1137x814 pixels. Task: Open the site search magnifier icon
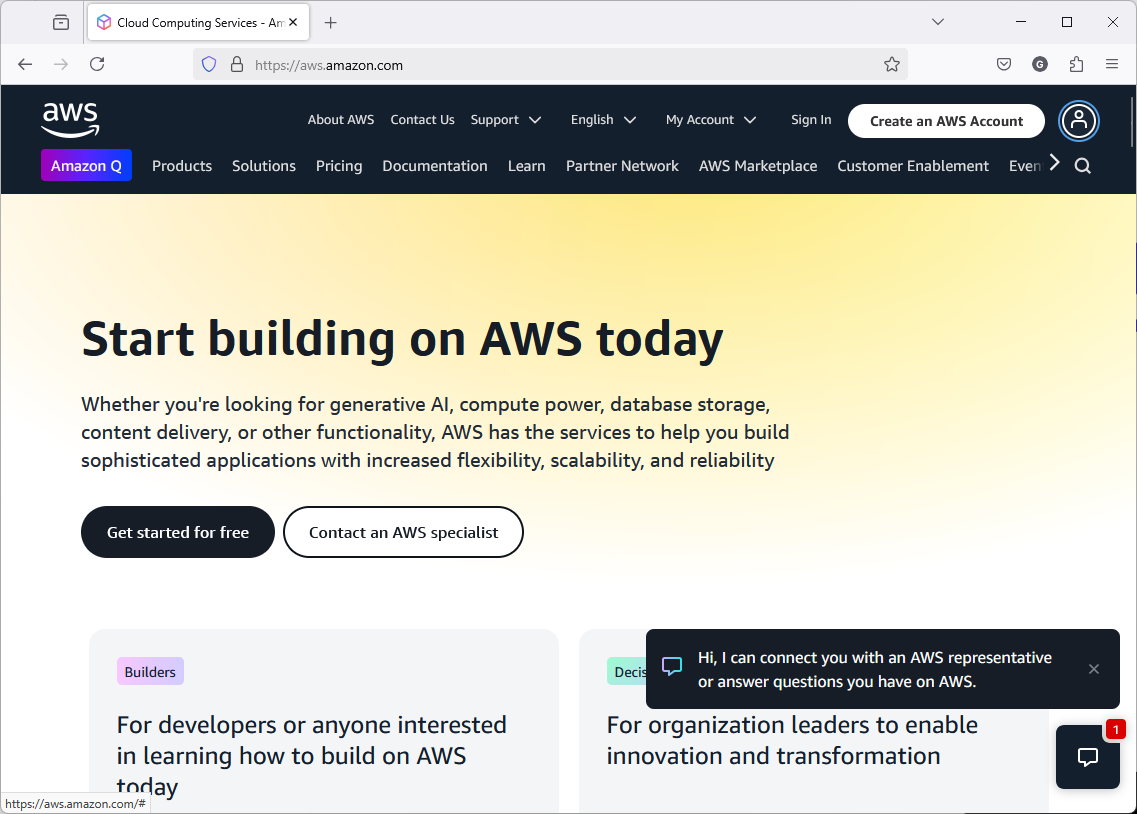pos(1082,166)
